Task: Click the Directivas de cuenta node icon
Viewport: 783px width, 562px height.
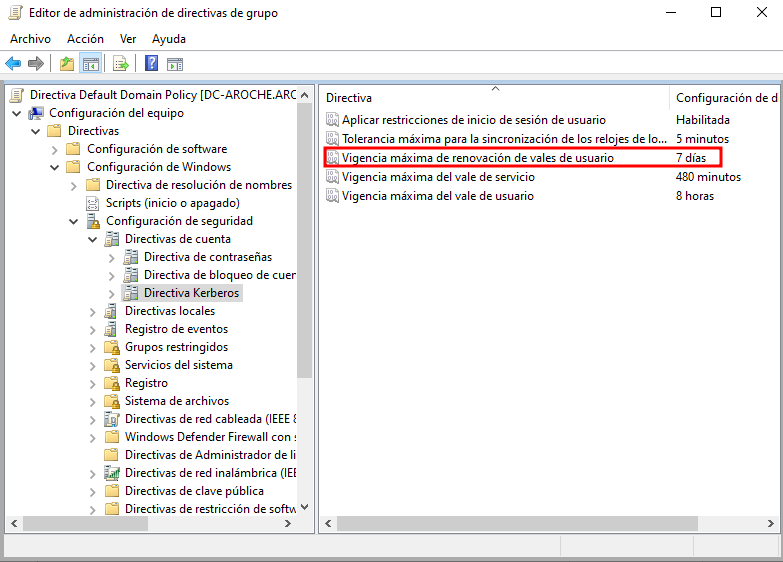Action: click(x=112, y=239)
